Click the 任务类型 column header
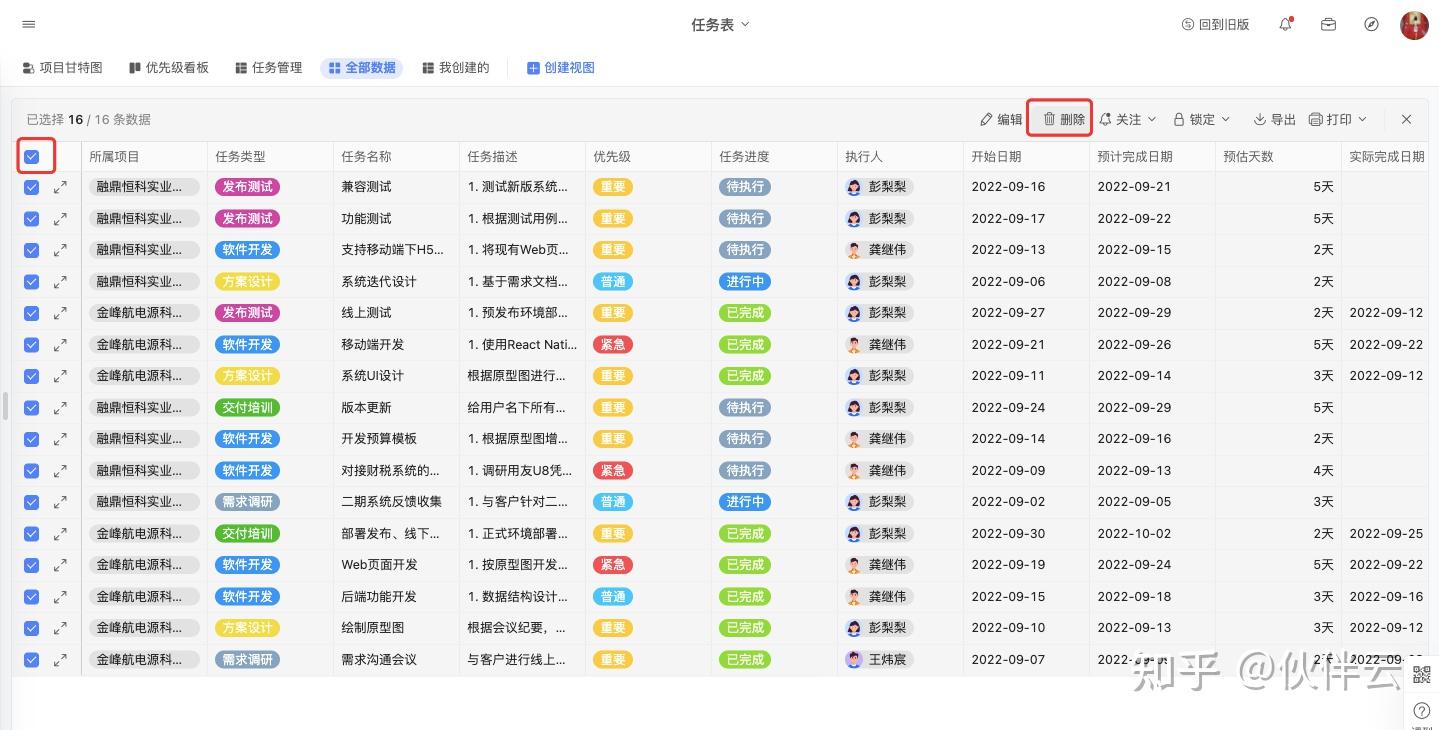 pyautogui.click(x=270, y=156)
